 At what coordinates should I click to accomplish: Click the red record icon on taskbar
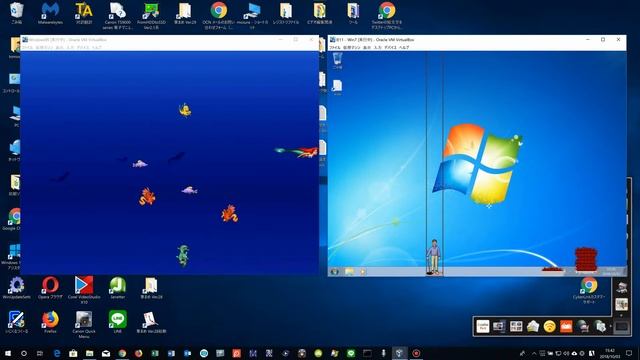(416, 353)
